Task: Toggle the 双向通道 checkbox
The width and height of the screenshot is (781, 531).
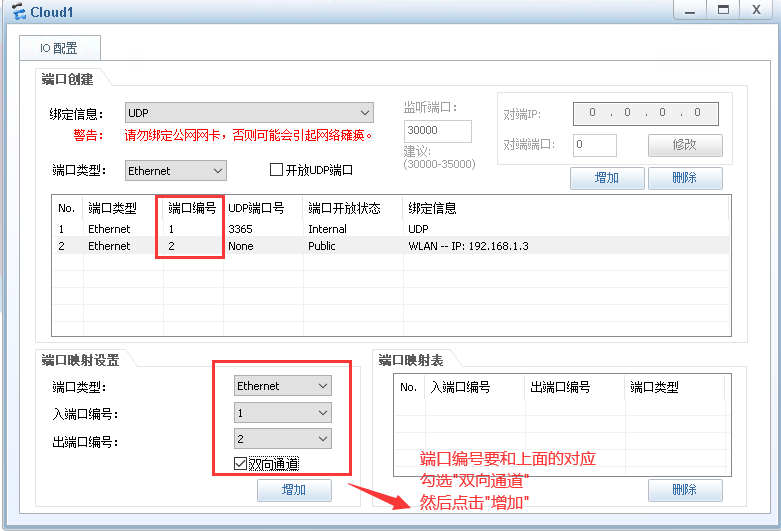Action: (240, 464)
